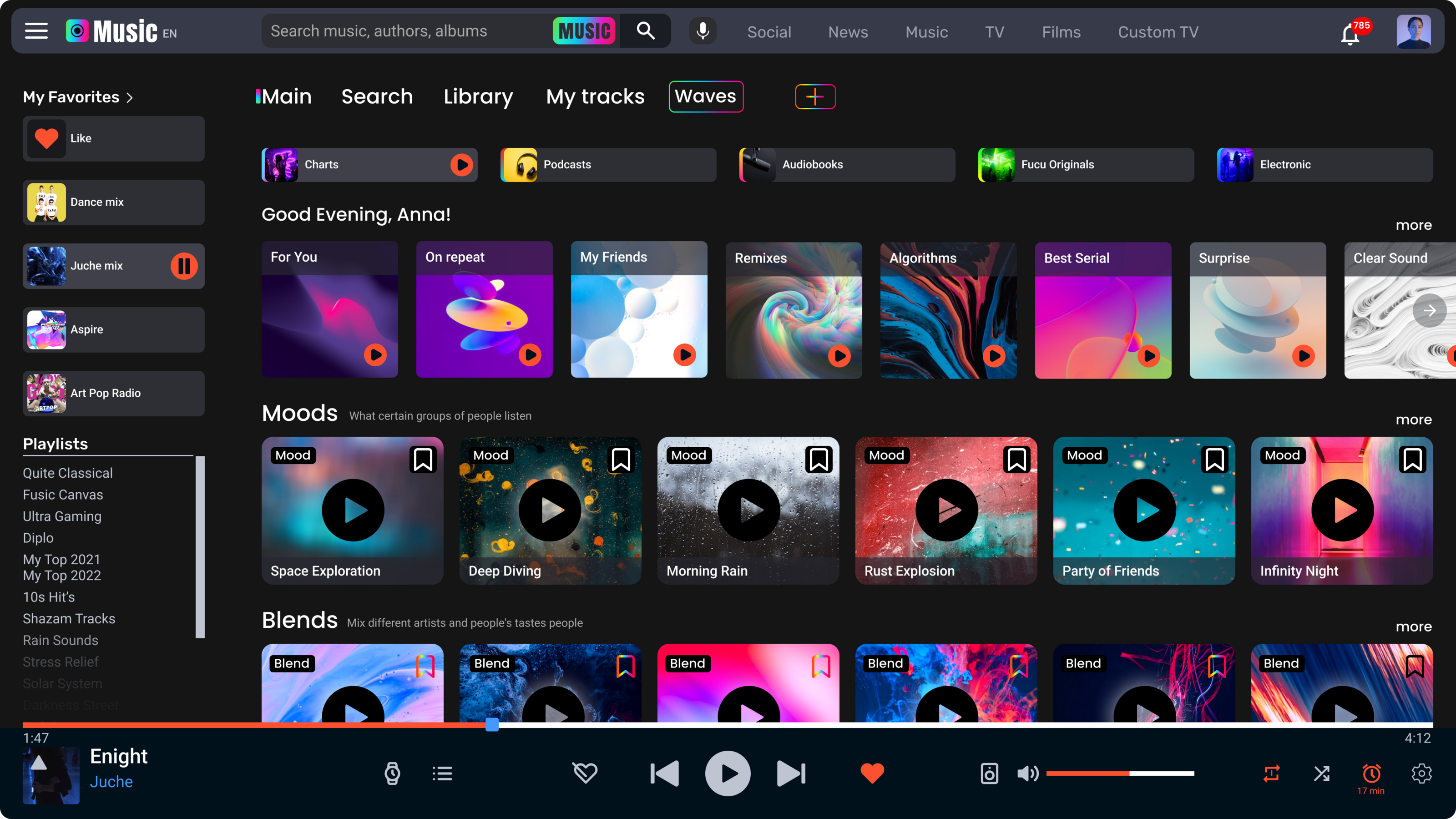The image size is (1456, 819).
Task: Switch to the Library tab
Action: [478, 96]
